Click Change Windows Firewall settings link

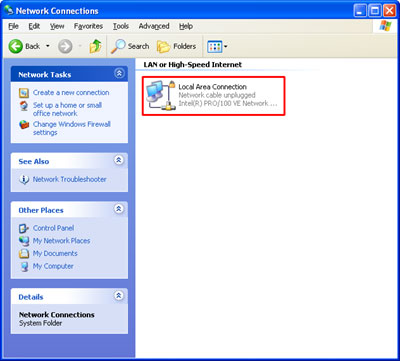tap(72, 128)
